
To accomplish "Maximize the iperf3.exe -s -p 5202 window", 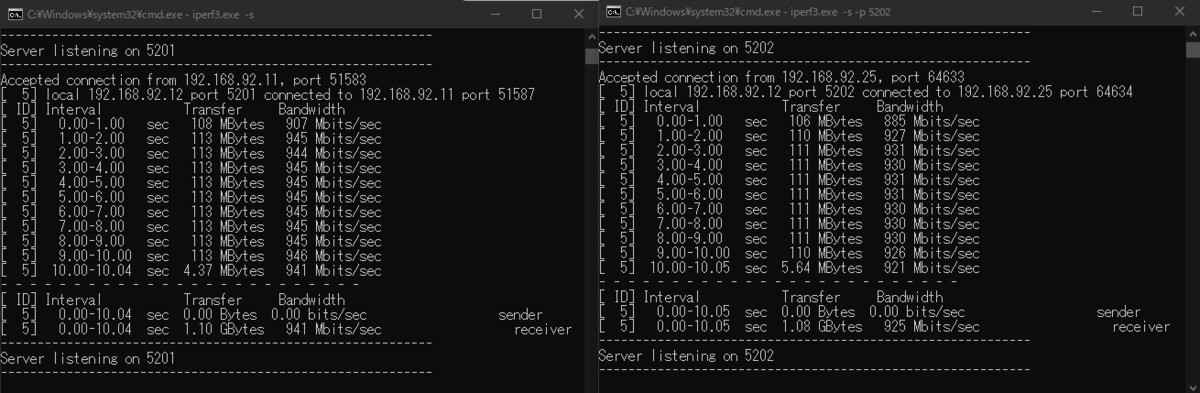I will (x=1138, y=12).
